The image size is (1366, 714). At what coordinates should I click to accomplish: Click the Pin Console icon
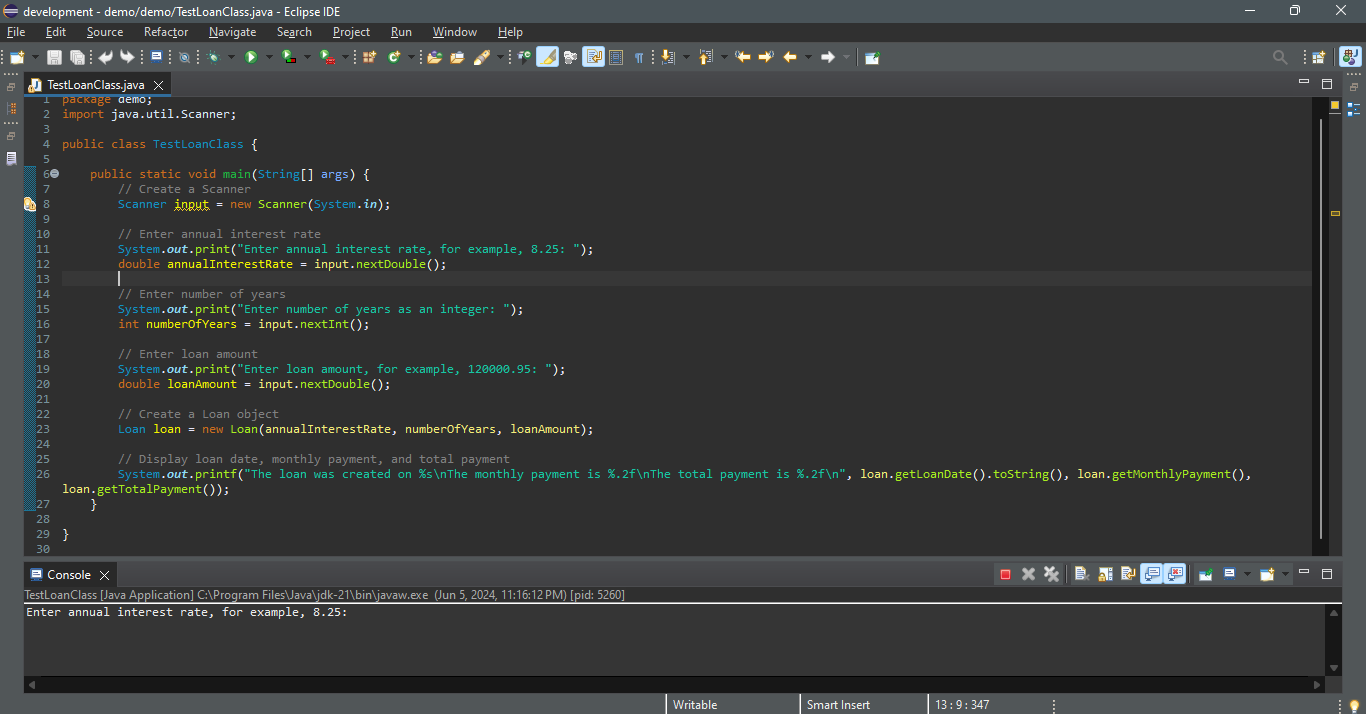(x=1205, y=574)
